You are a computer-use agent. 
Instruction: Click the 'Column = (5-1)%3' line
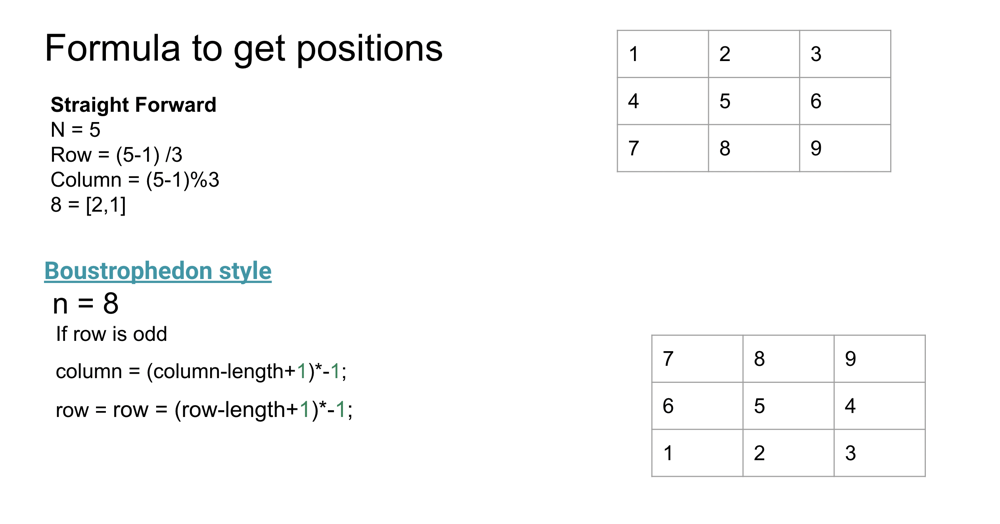[135, 180]
